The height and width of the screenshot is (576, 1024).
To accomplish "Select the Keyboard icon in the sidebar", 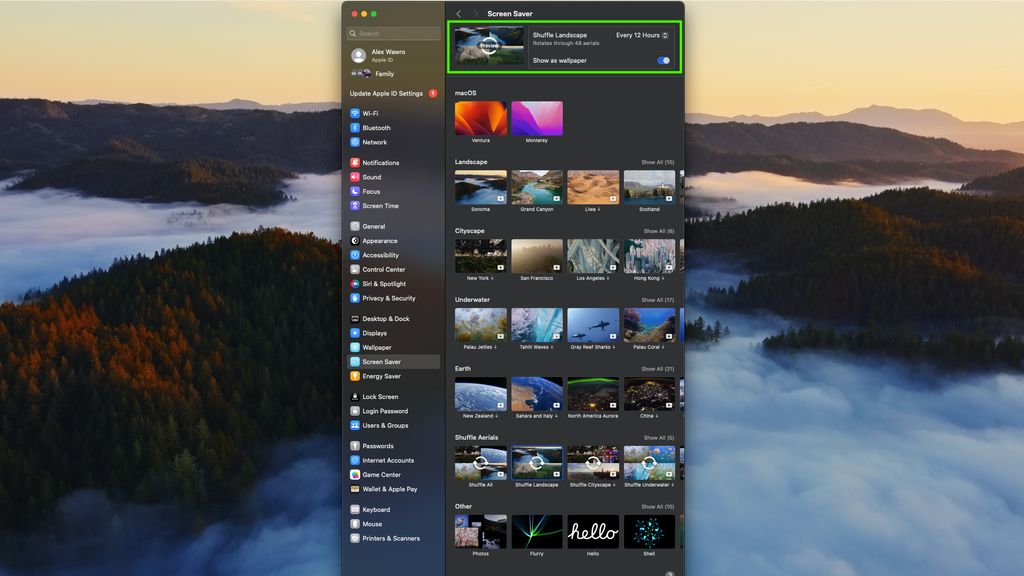I will pos(354,509).
